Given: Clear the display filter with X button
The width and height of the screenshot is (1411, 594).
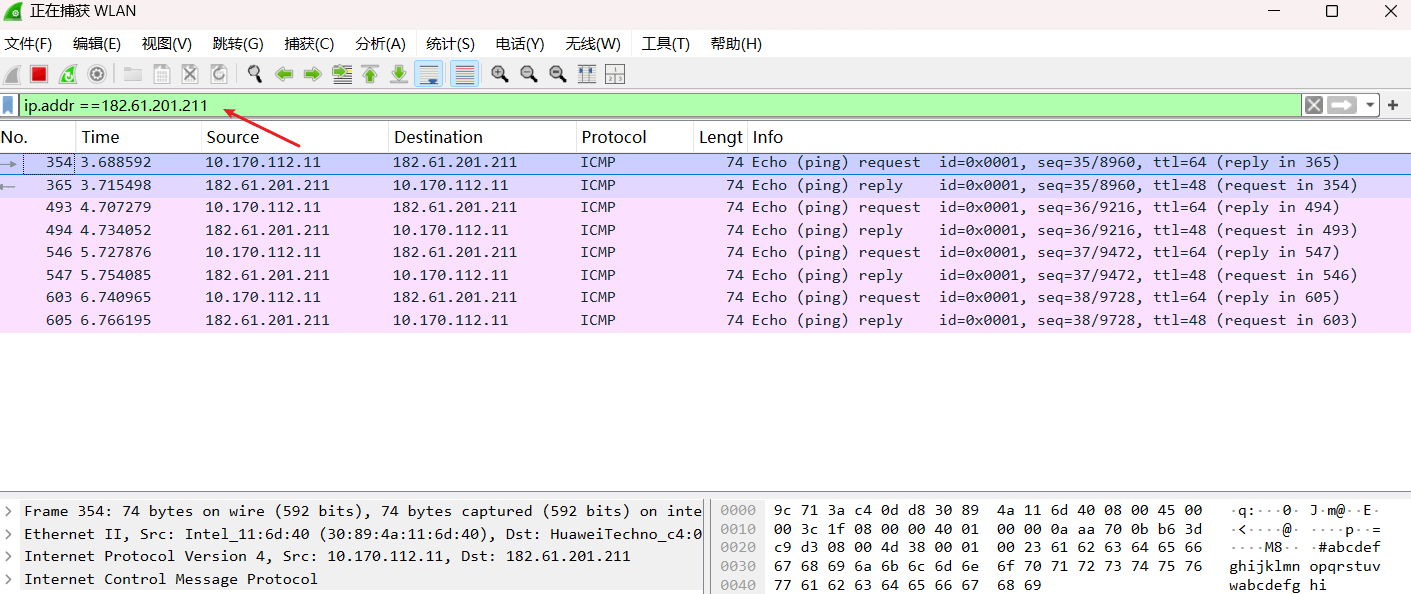Looking at the screenshot, I should (x=1314, y=105).
